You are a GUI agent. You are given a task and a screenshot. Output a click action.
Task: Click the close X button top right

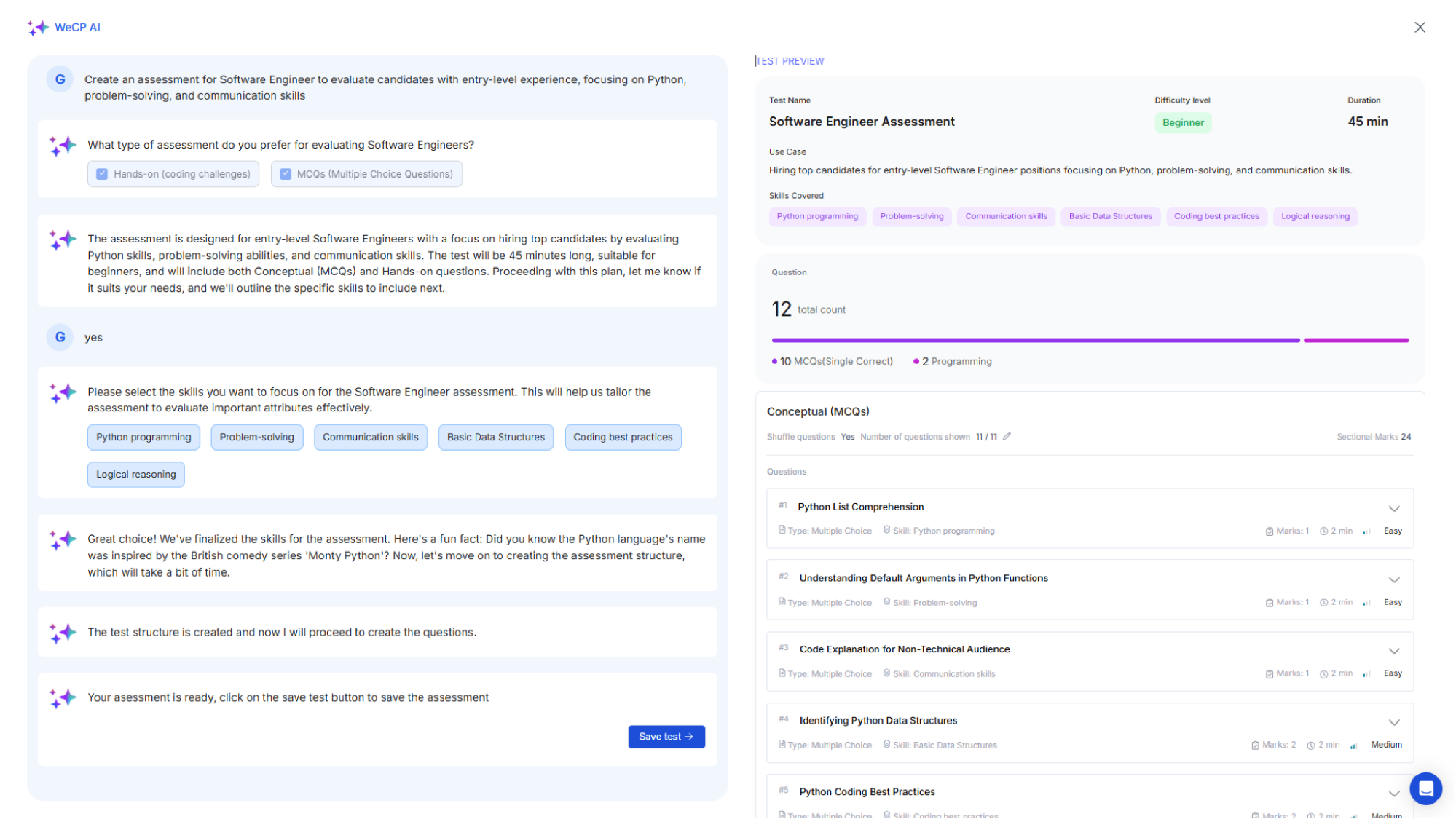pyautogui.click(x=1420, y=27)
